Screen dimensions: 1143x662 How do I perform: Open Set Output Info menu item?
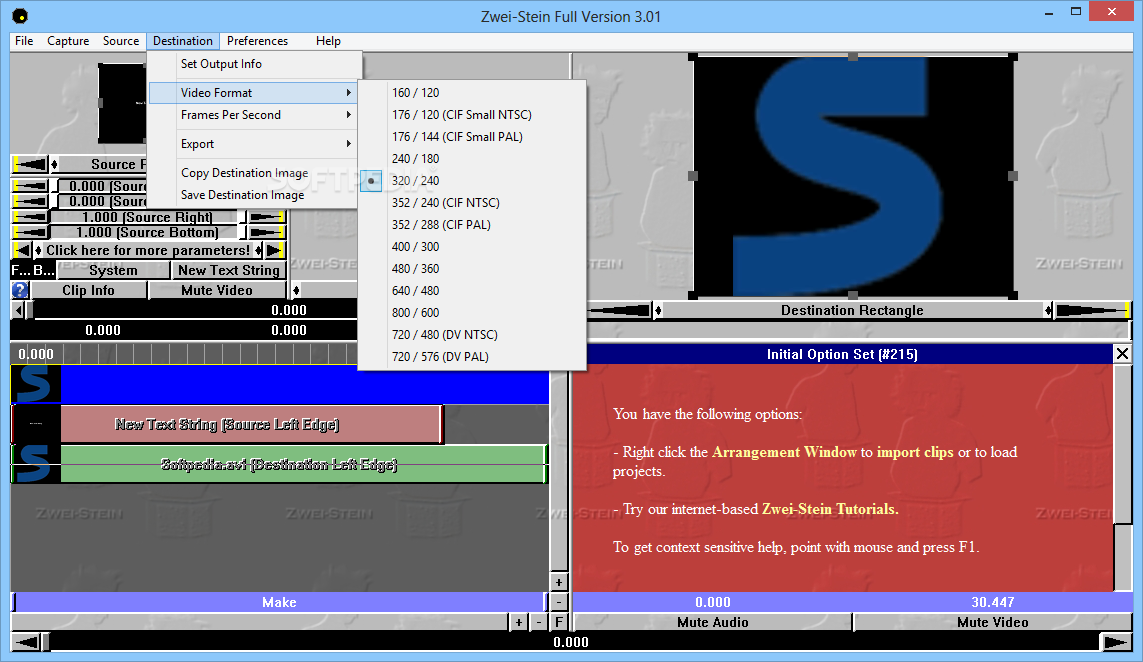click(x=253, y=63)
